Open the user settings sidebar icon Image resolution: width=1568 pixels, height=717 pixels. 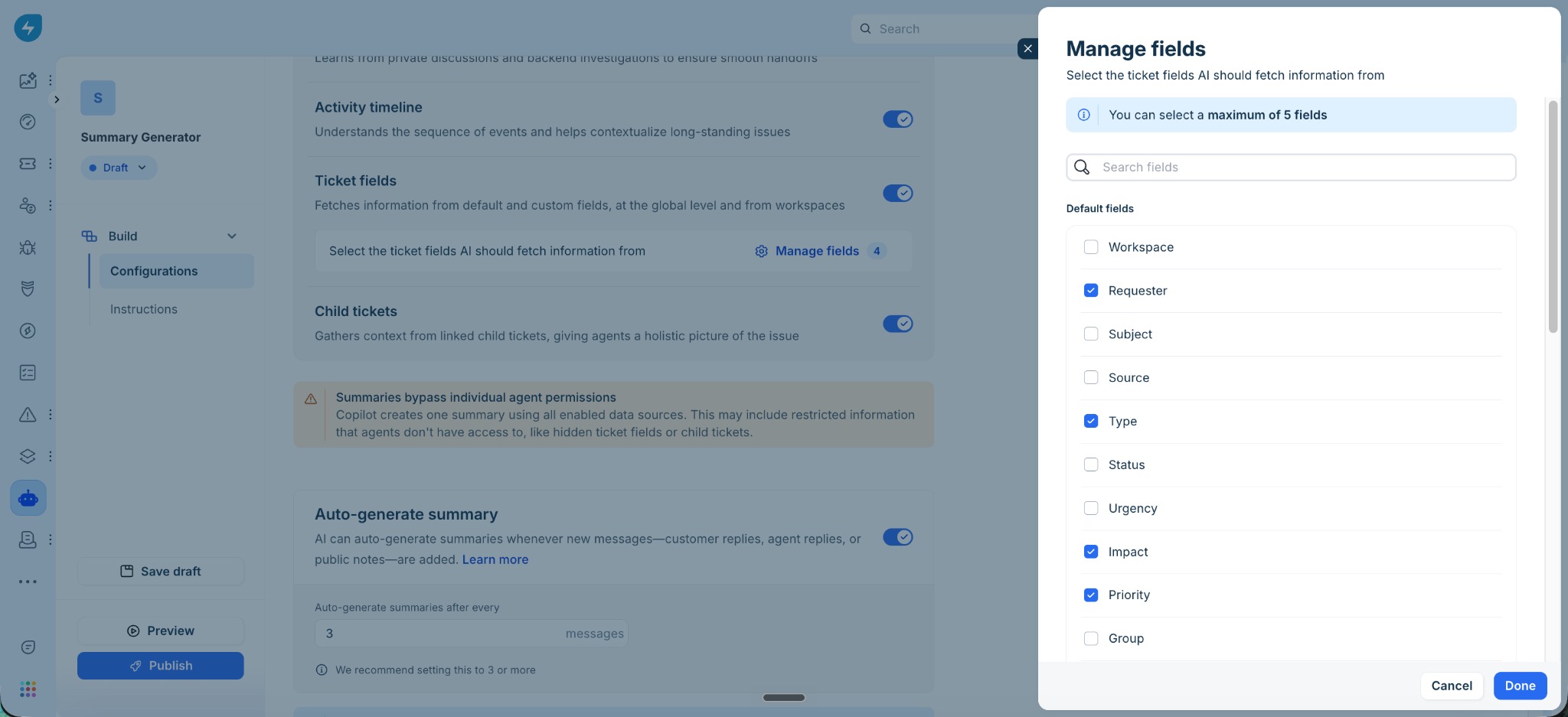tap(28, 205)
